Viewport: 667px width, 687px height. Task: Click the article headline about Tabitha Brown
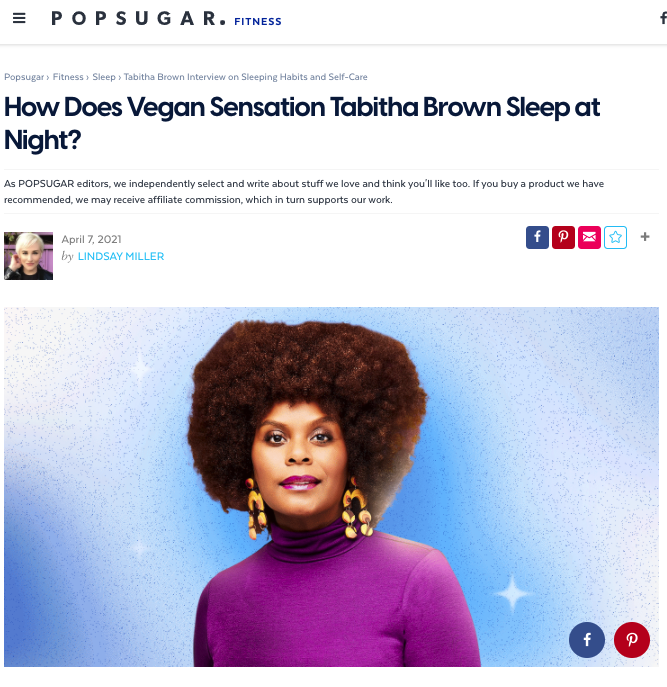point(302,124)
